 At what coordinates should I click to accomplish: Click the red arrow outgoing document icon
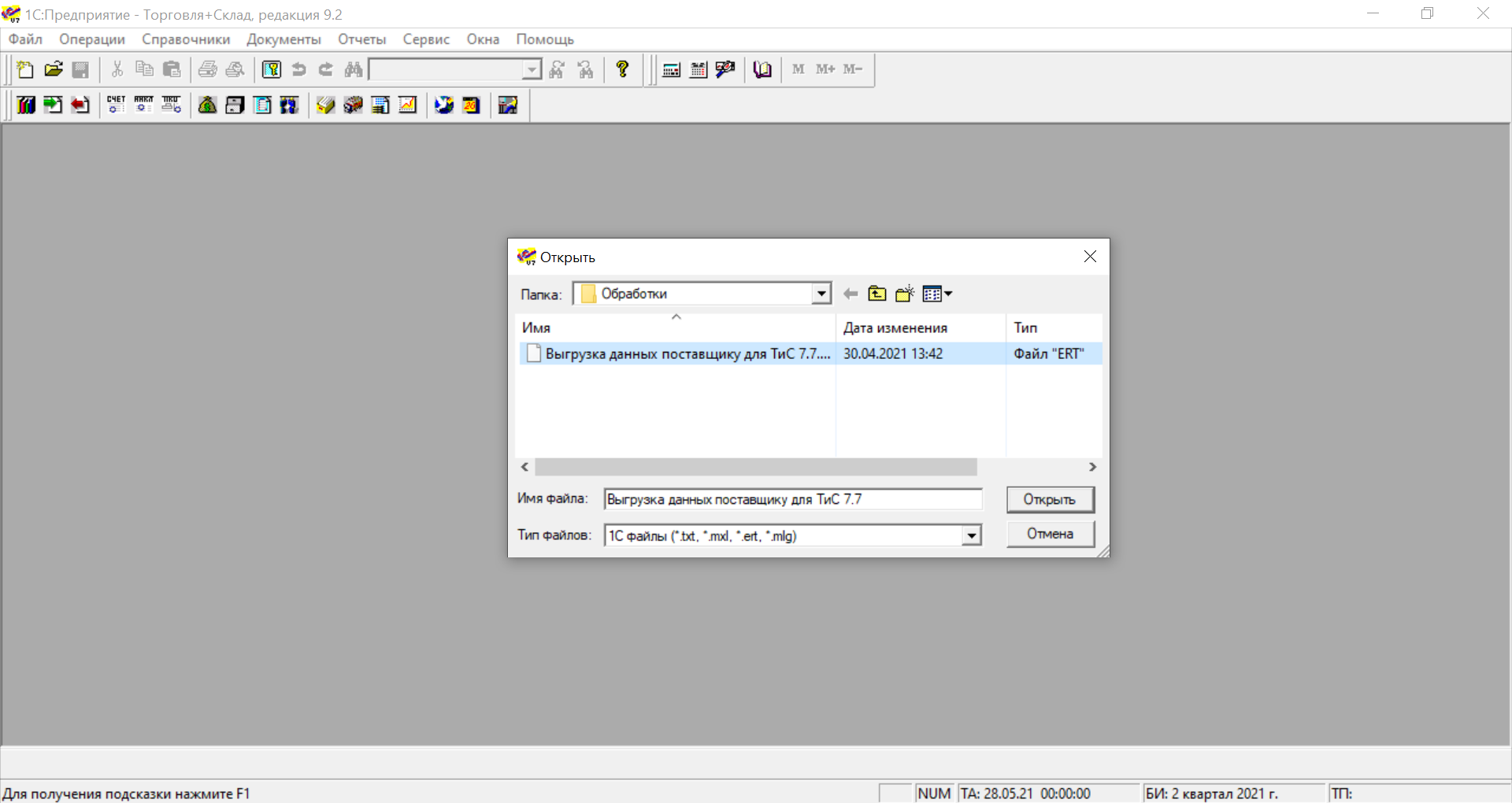point(80,105)
